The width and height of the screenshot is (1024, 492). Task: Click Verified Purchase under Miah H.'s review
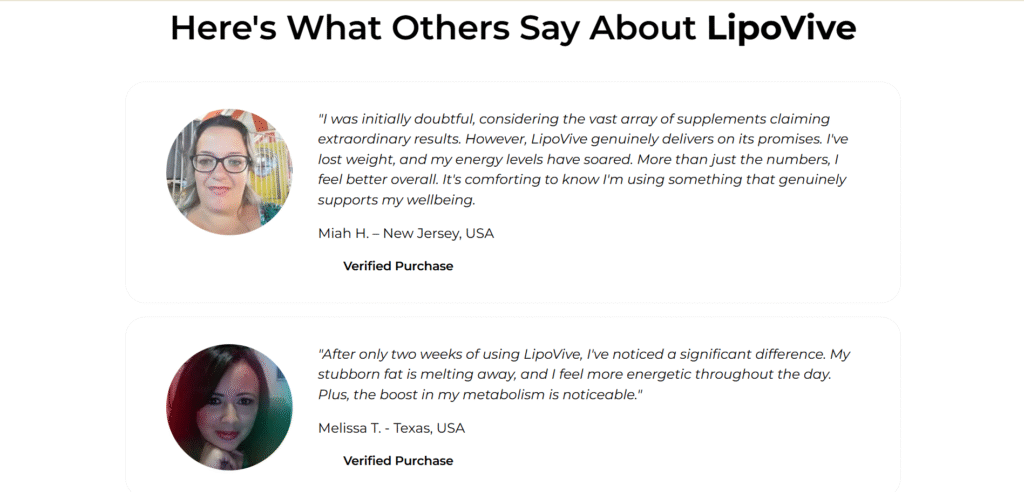click(x=398, y=266)
